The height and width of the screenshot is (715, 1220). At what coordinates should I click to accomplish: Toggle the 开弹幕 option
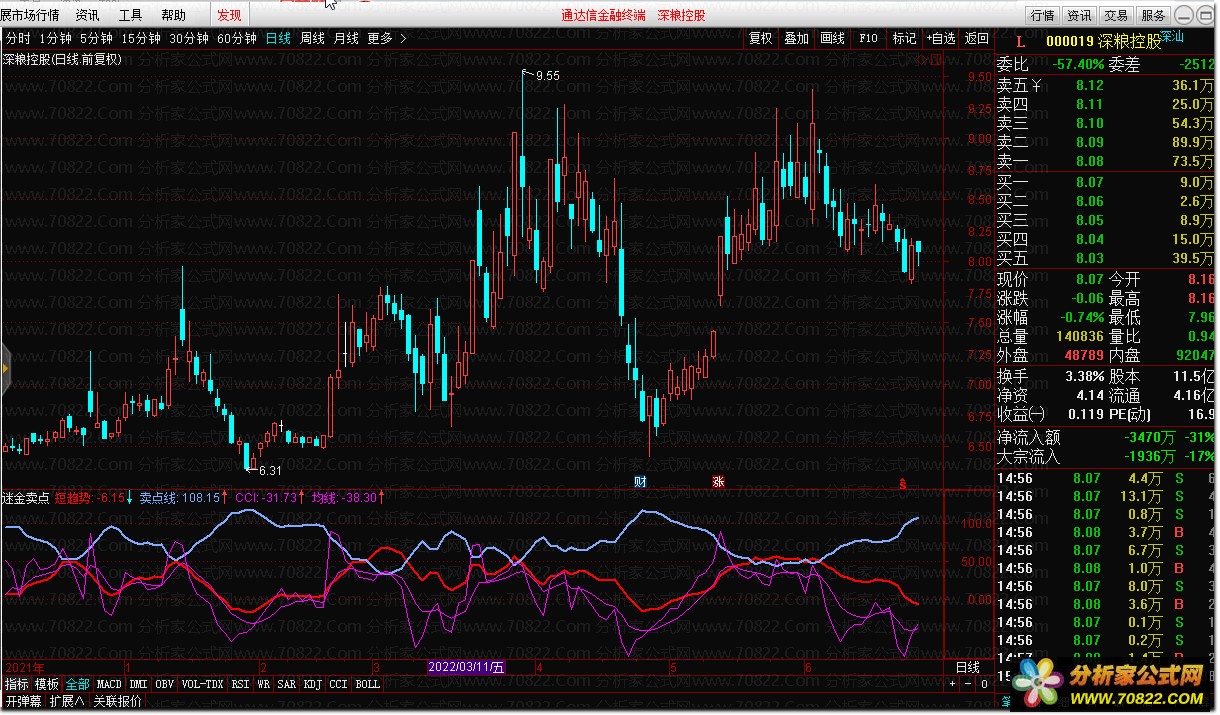[x=22, y=701]
